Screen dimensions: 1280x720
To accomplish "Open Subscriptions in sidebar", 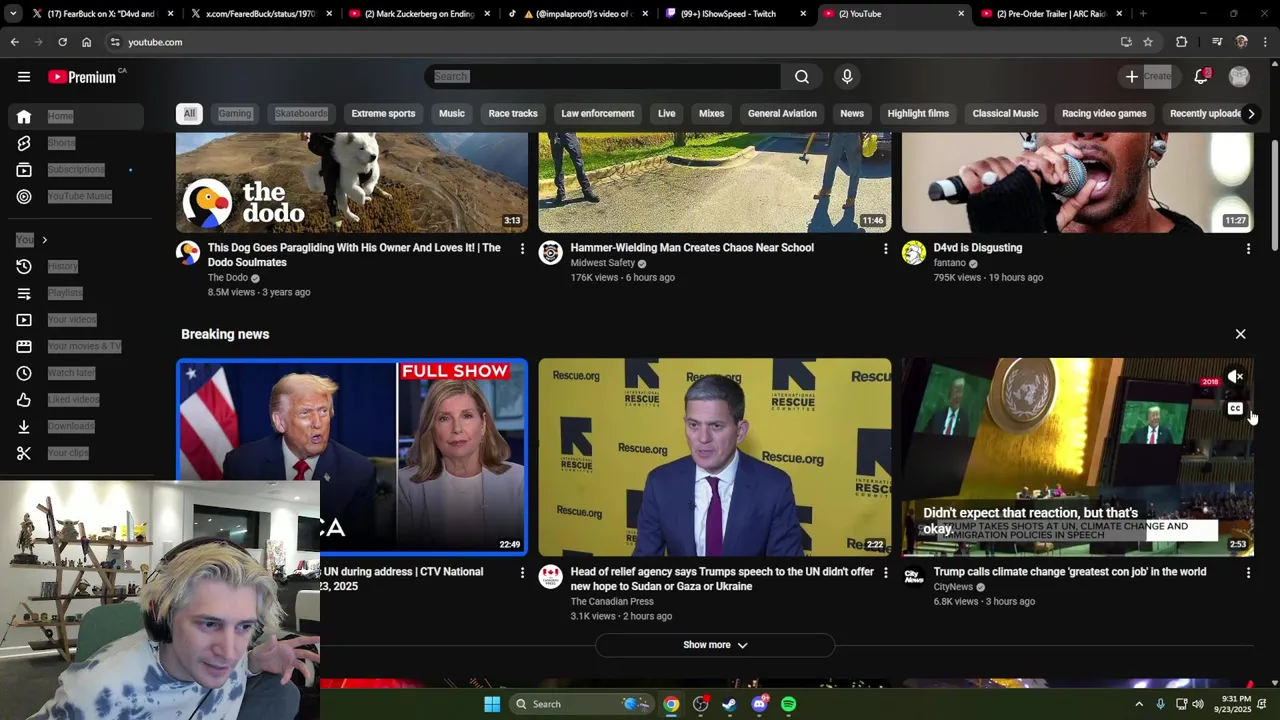I will tap(78, 170).
